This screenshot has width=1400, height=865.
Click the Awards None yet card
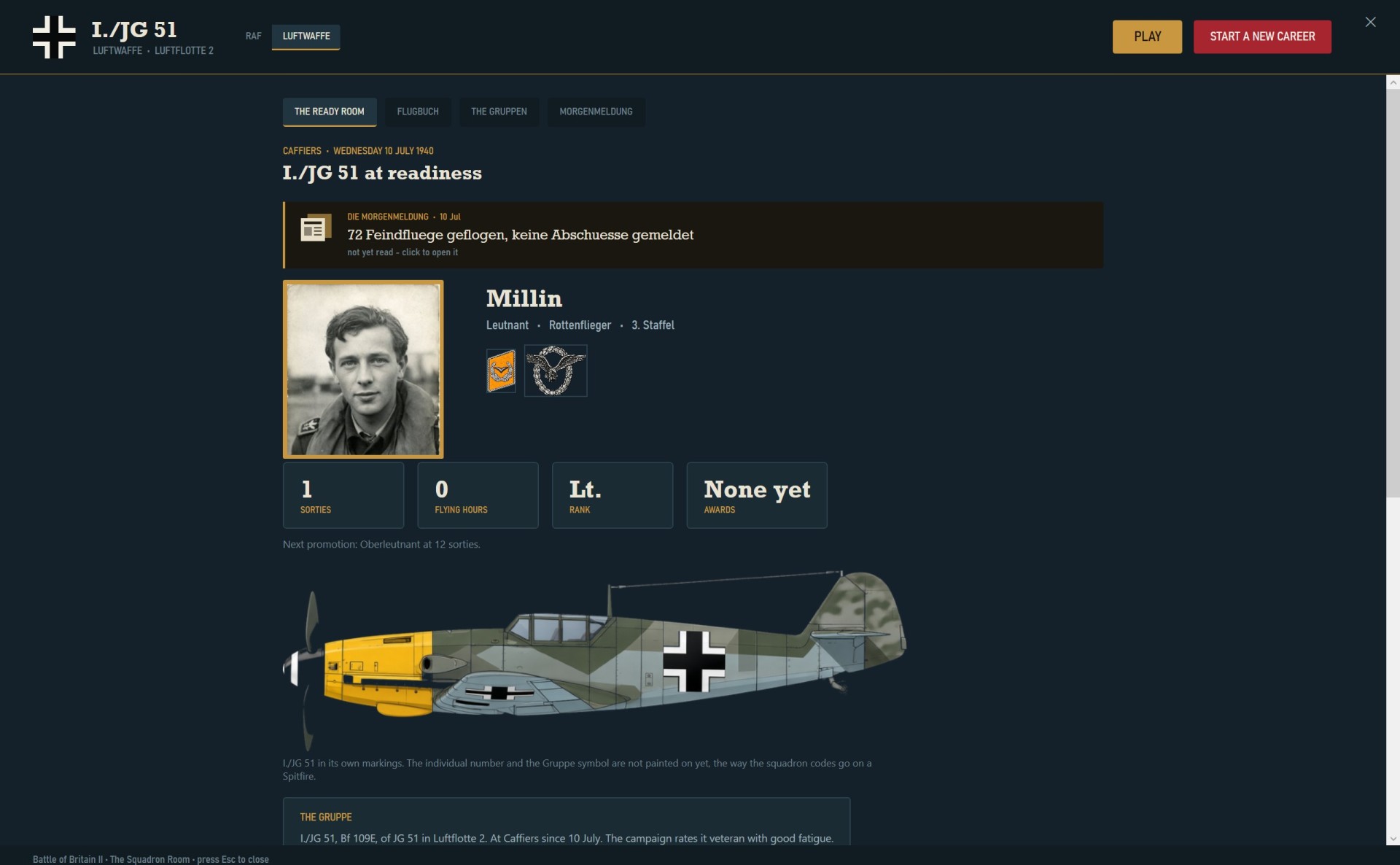click(x=757, y=495)
